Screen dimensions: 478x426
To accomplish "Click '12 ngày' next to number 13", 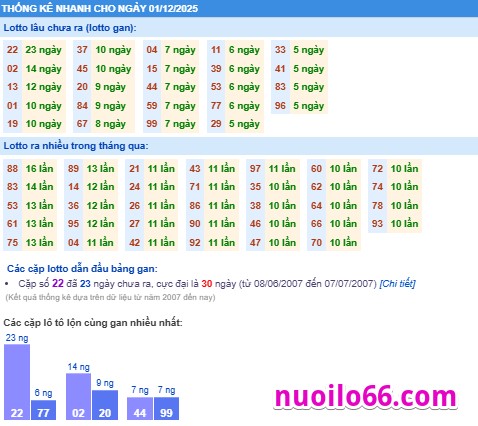I will (44, 87).
